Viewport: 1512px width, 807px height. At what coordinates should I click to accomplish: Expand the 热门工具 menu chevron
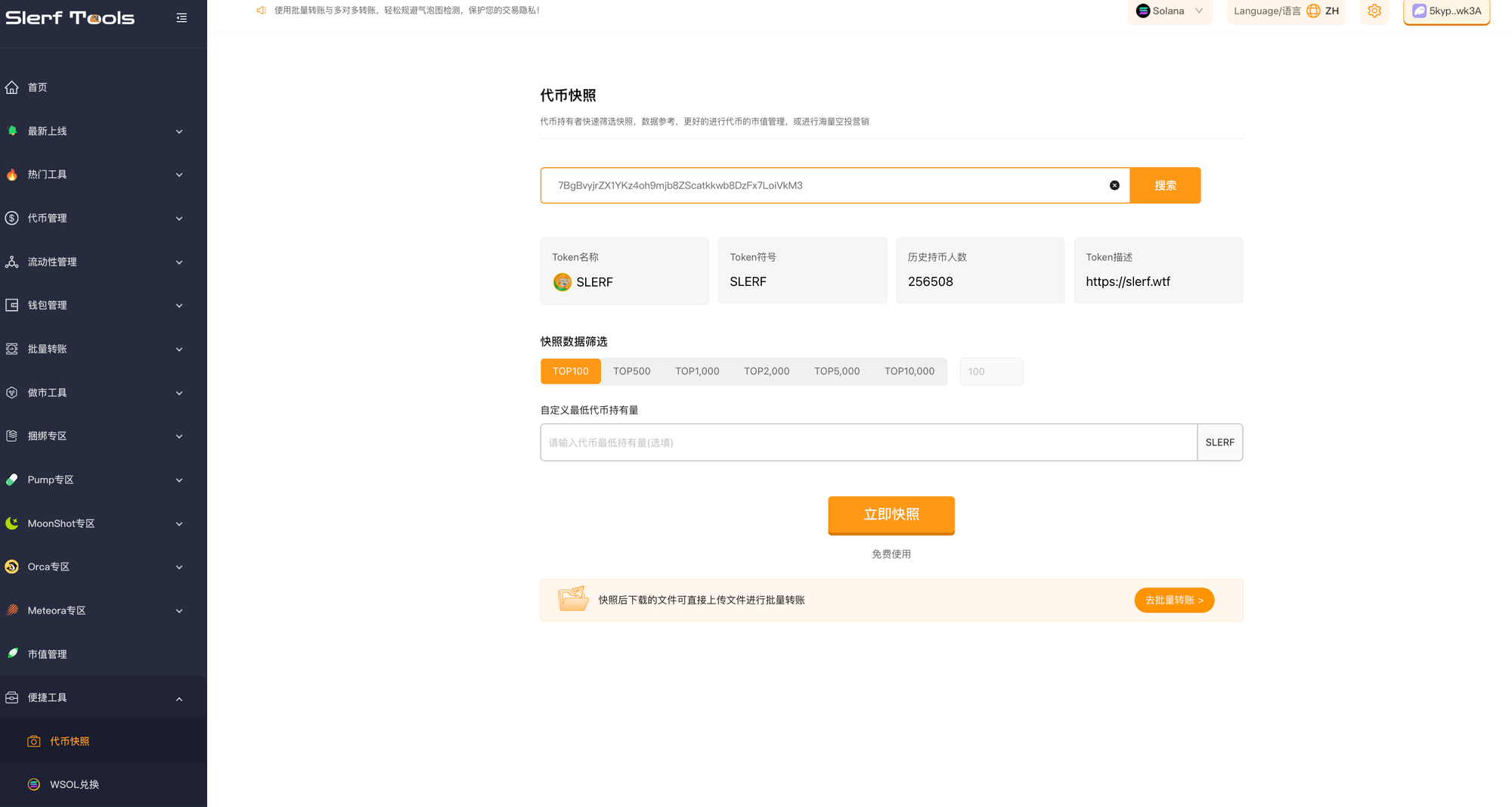pos(179,175)
